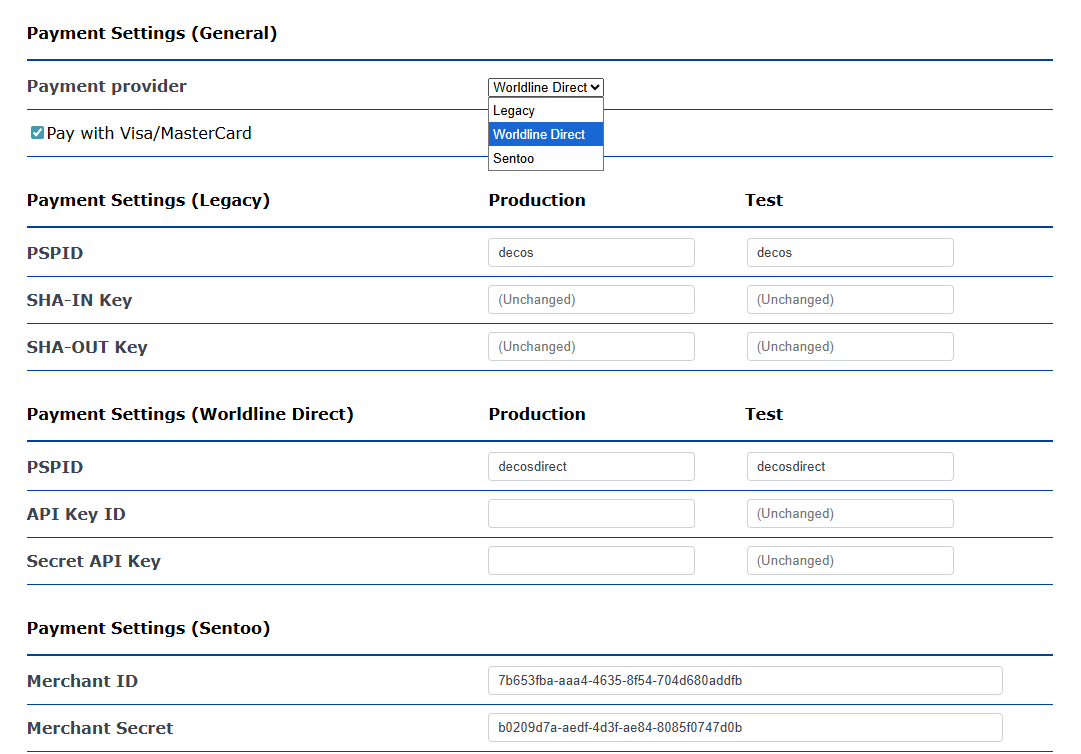Click Legacy Test PSPID field
Image resolution: width=1081 pixels, height=754 pixels.
[x=850, y=252]
